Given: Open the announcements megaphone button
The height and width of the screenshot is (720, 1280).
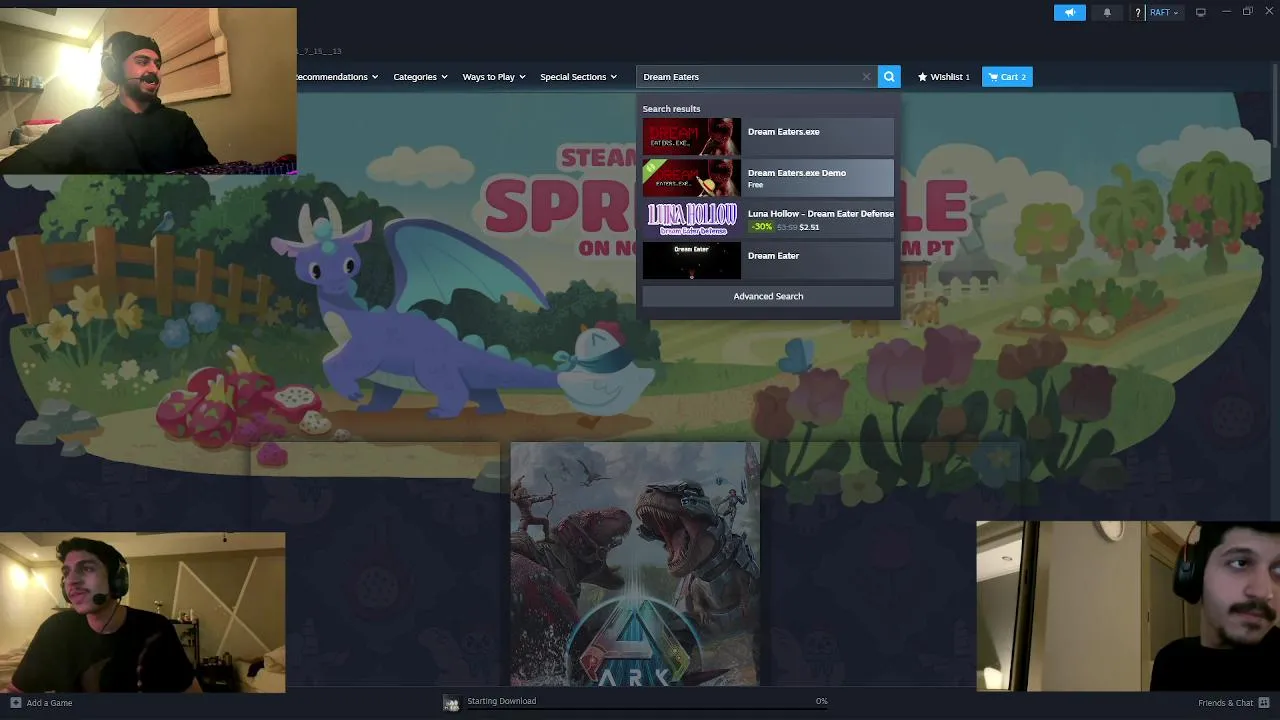Looking at the screenshot, I should [1069, 12].
